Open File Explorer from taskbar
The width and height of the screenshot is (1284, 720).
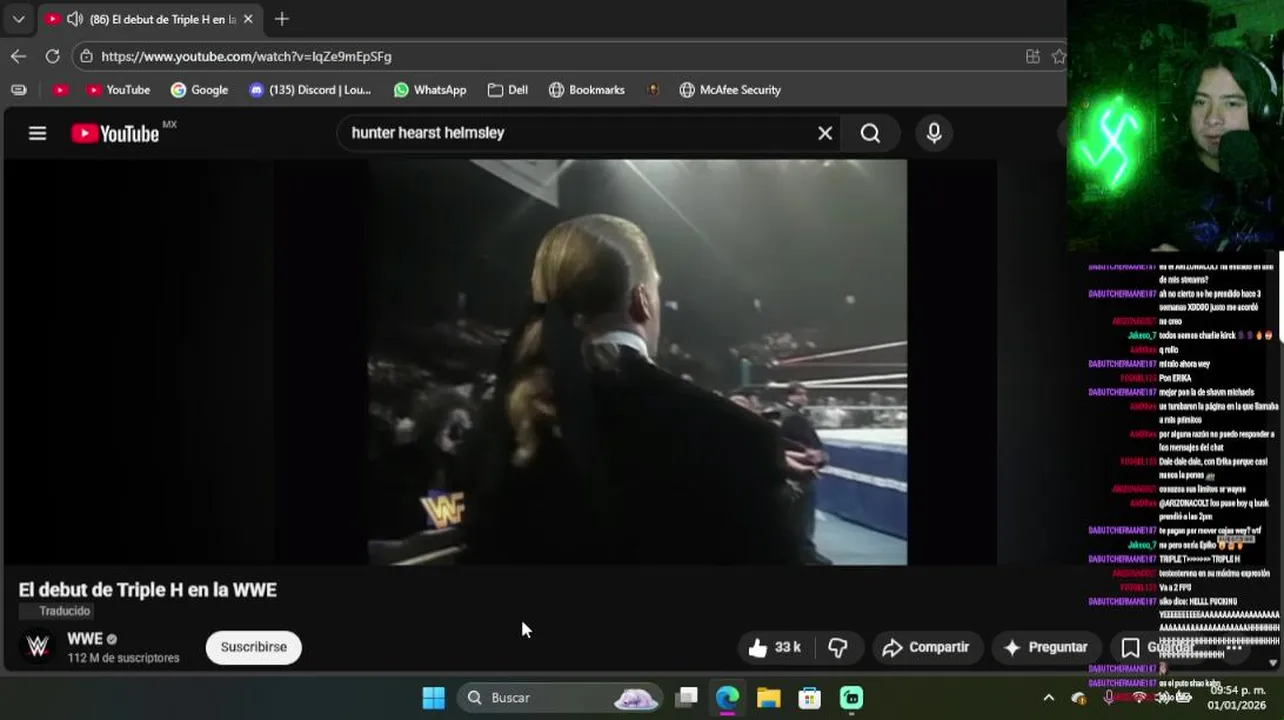[768, 697]
